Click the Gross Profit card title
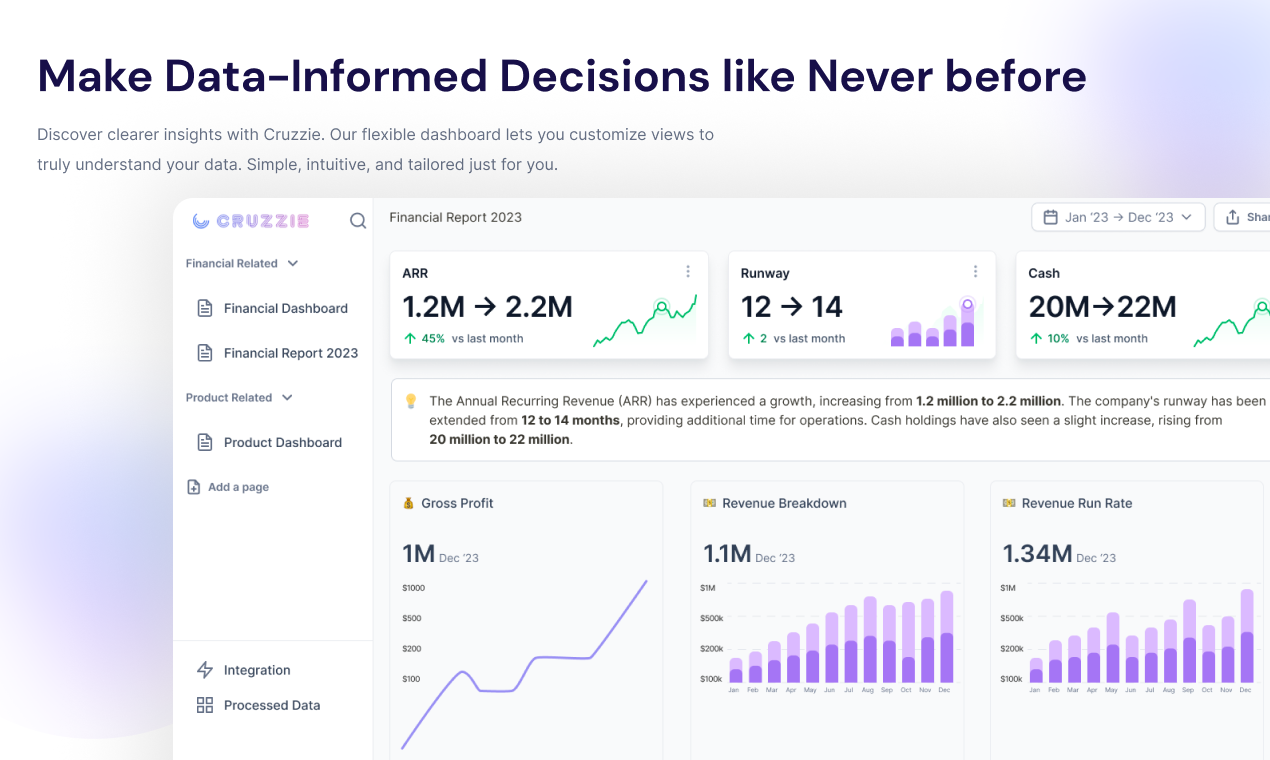The image size is (1270, 760). (457, 503)
